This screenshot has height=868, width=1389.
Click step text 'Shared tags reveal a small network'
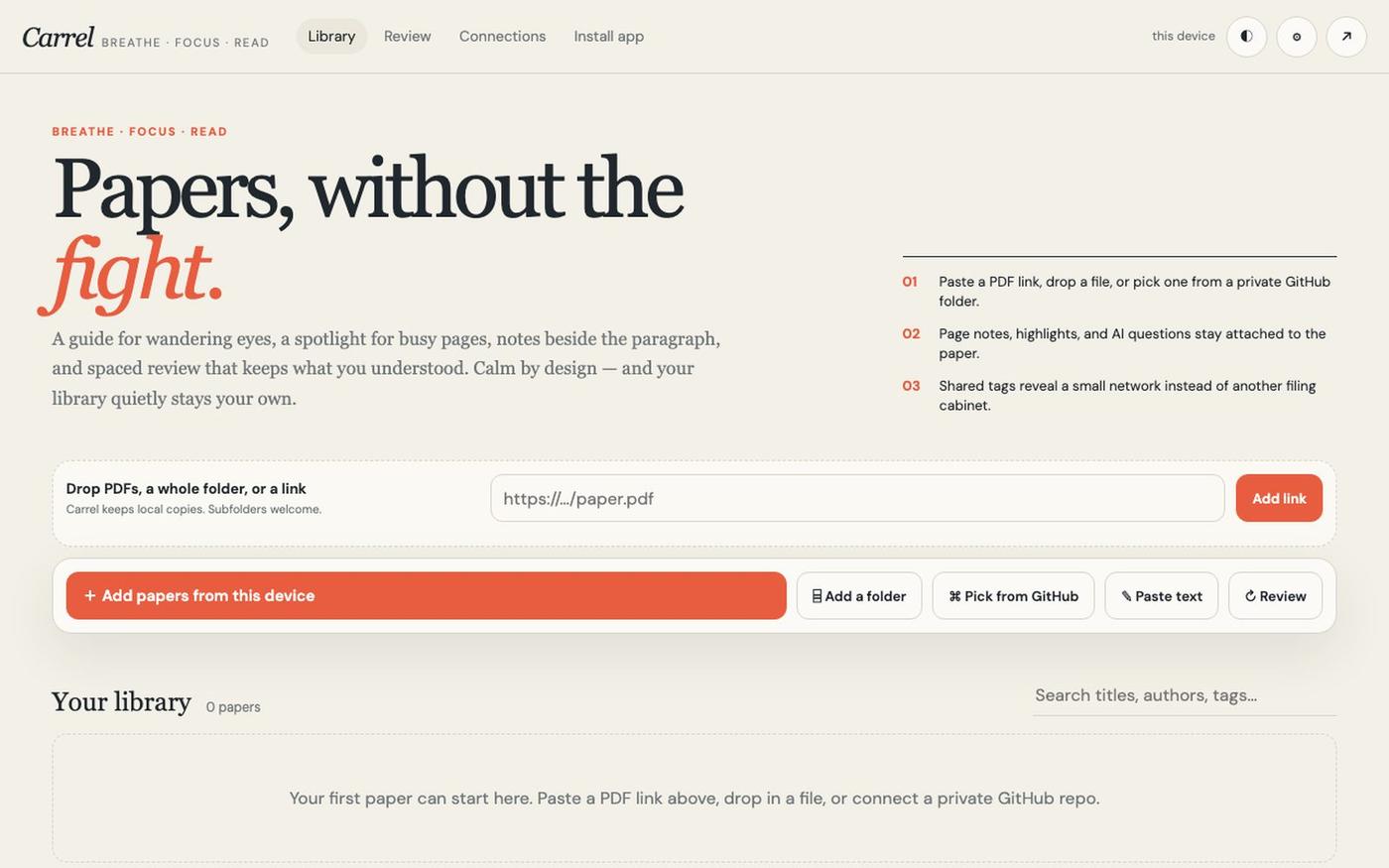1128,396
